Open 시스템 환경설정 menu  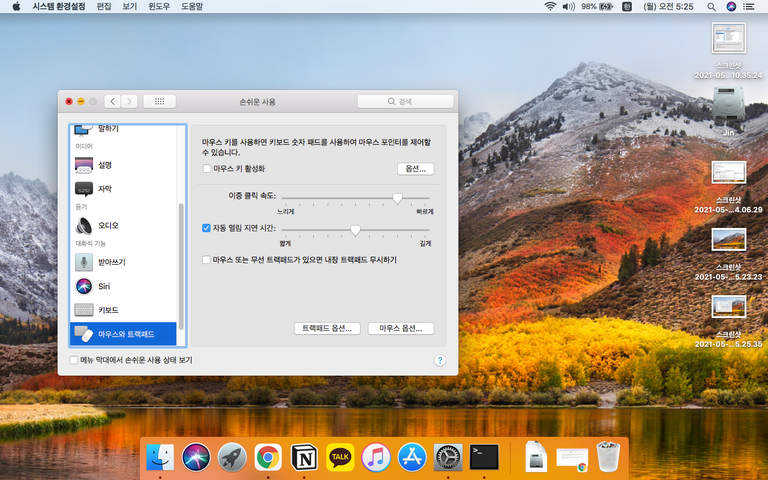tap(59, 6)
